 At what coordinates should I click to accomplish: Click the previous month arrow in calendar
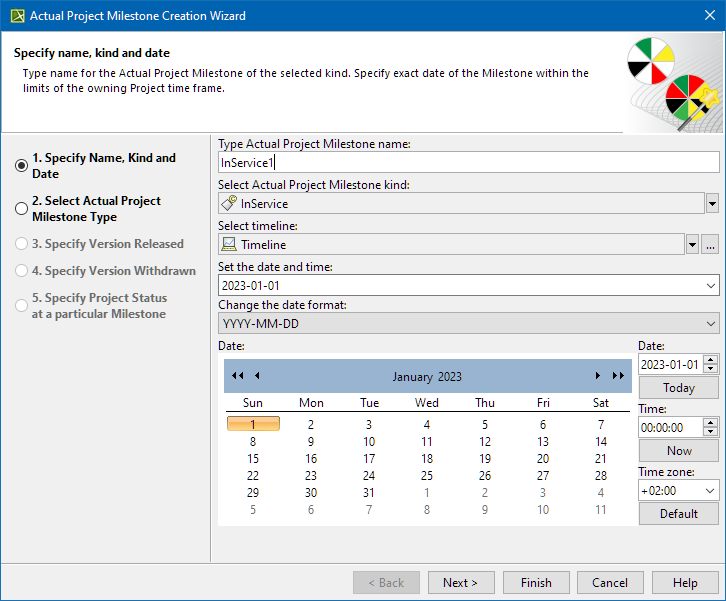click(257, 376)
